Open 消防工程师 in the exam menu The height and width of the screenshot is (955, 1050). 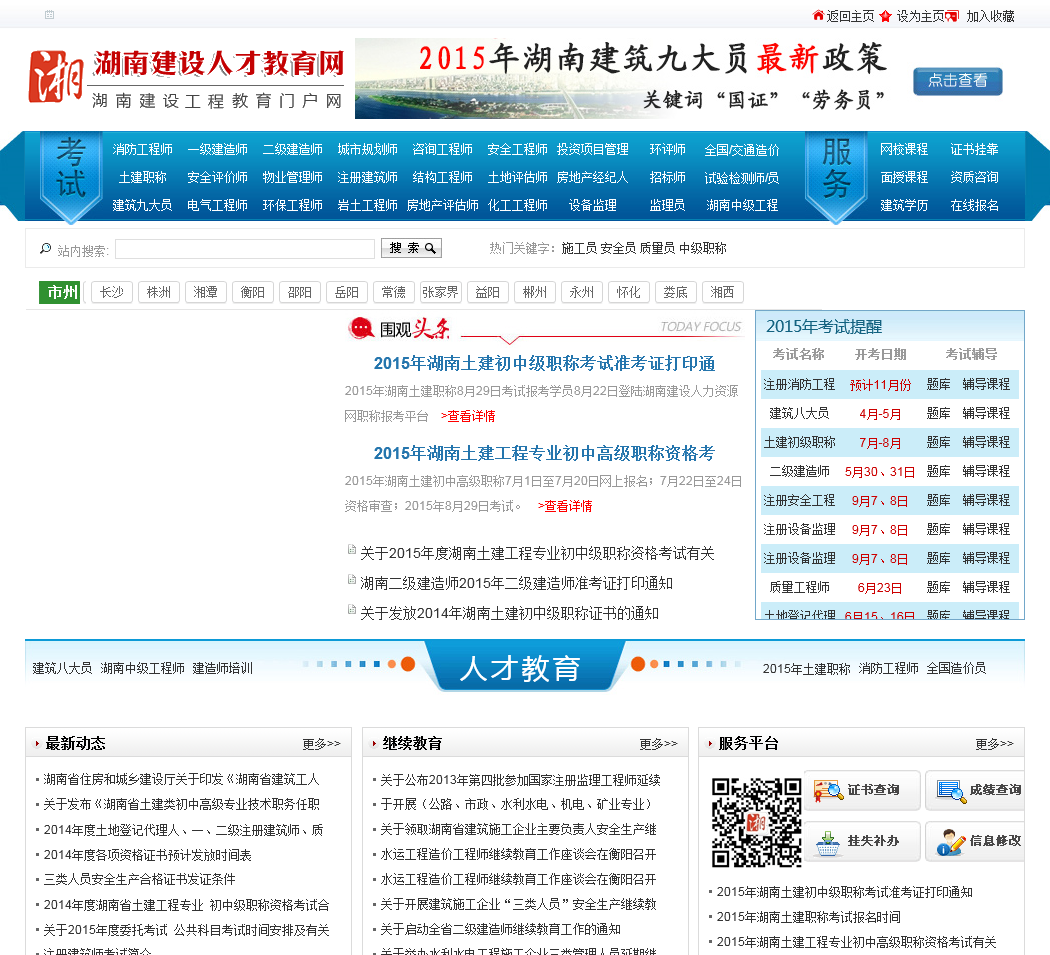coord(142,149)
